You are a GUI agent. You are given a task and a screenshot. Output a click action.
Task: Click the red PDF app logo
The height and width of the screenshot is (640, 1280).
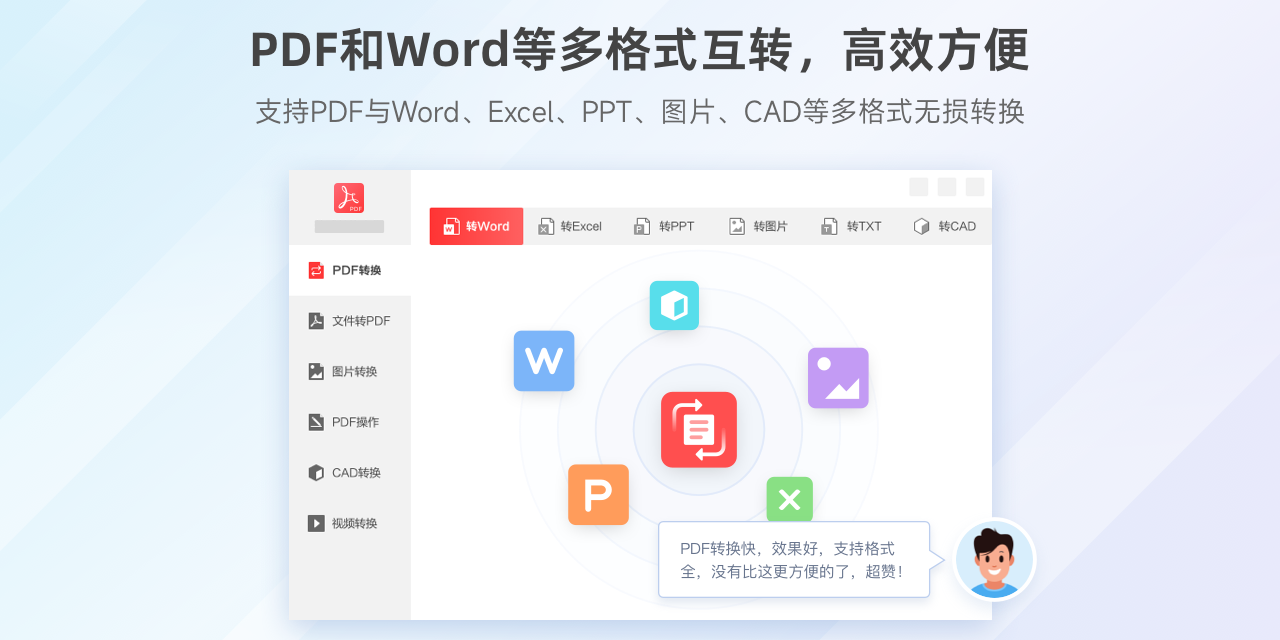pyautogui.click(x=349, y=198)
